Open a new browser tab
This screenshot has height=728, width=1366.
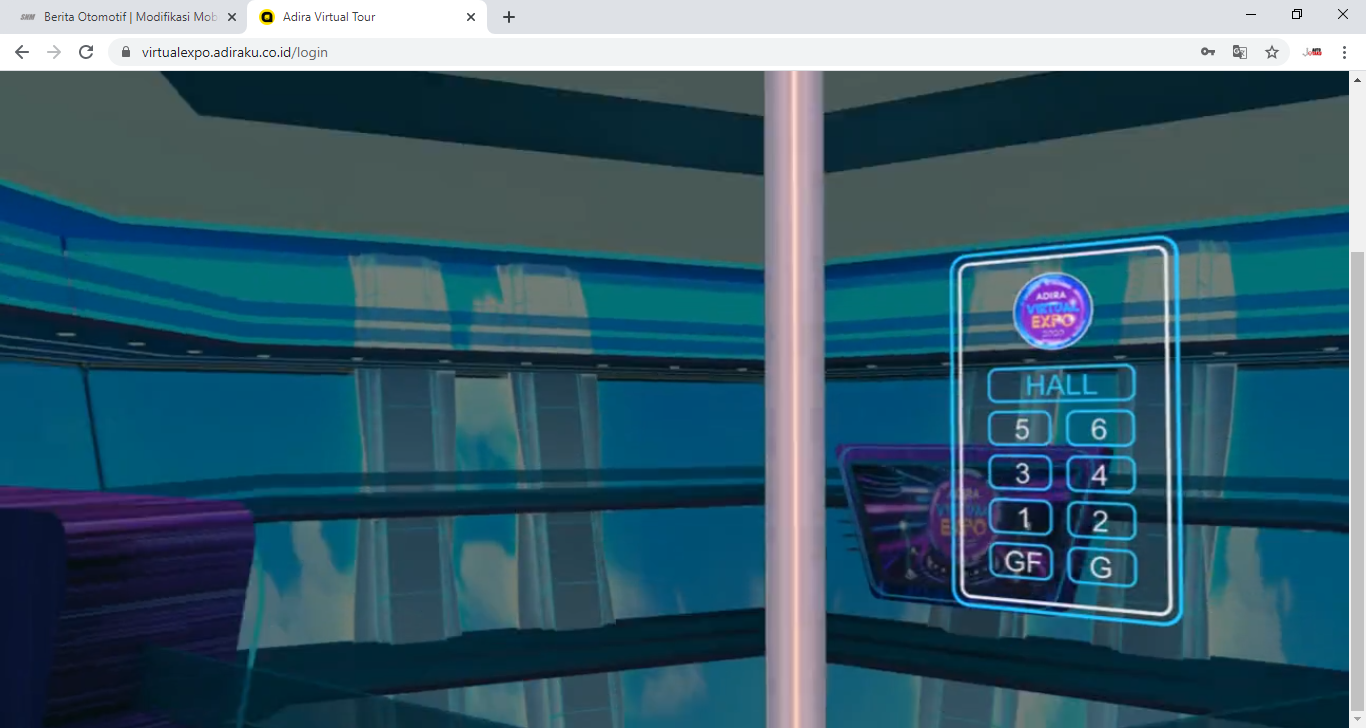point(509,17)
